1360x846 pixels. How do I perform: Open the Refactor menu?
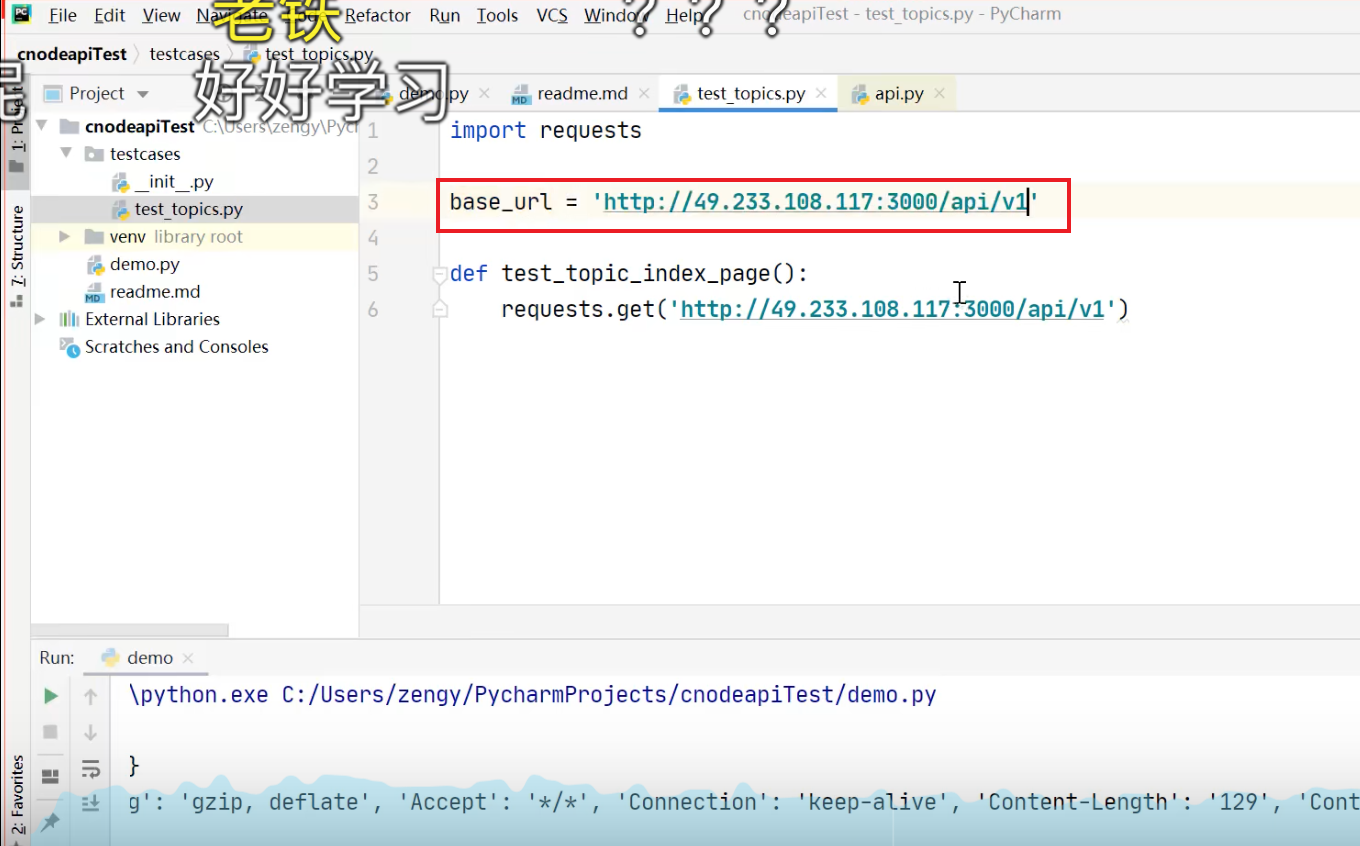pos(378,15)
